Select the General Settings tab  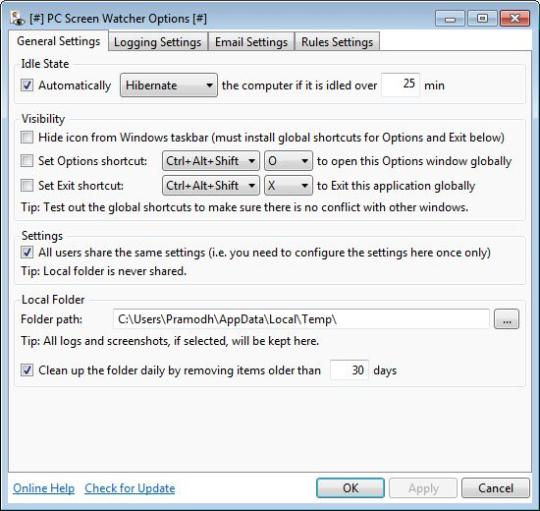pos(59,41)
